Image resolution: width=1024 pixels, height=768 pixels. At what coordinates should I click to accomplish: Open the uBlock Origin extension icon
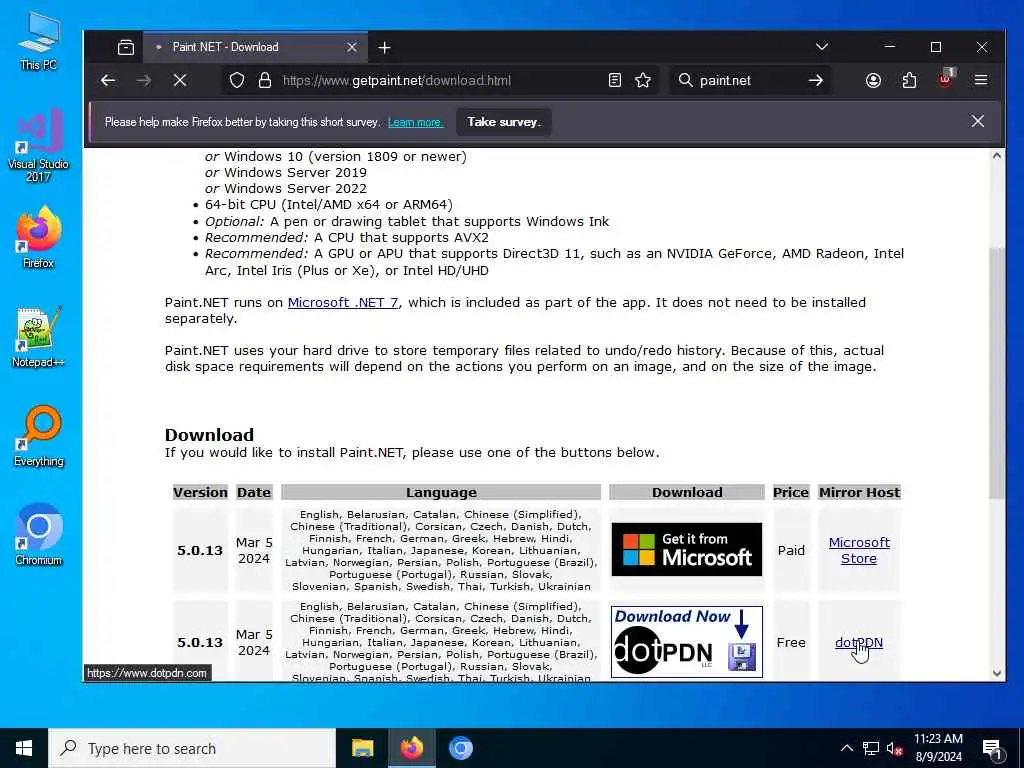945,80
